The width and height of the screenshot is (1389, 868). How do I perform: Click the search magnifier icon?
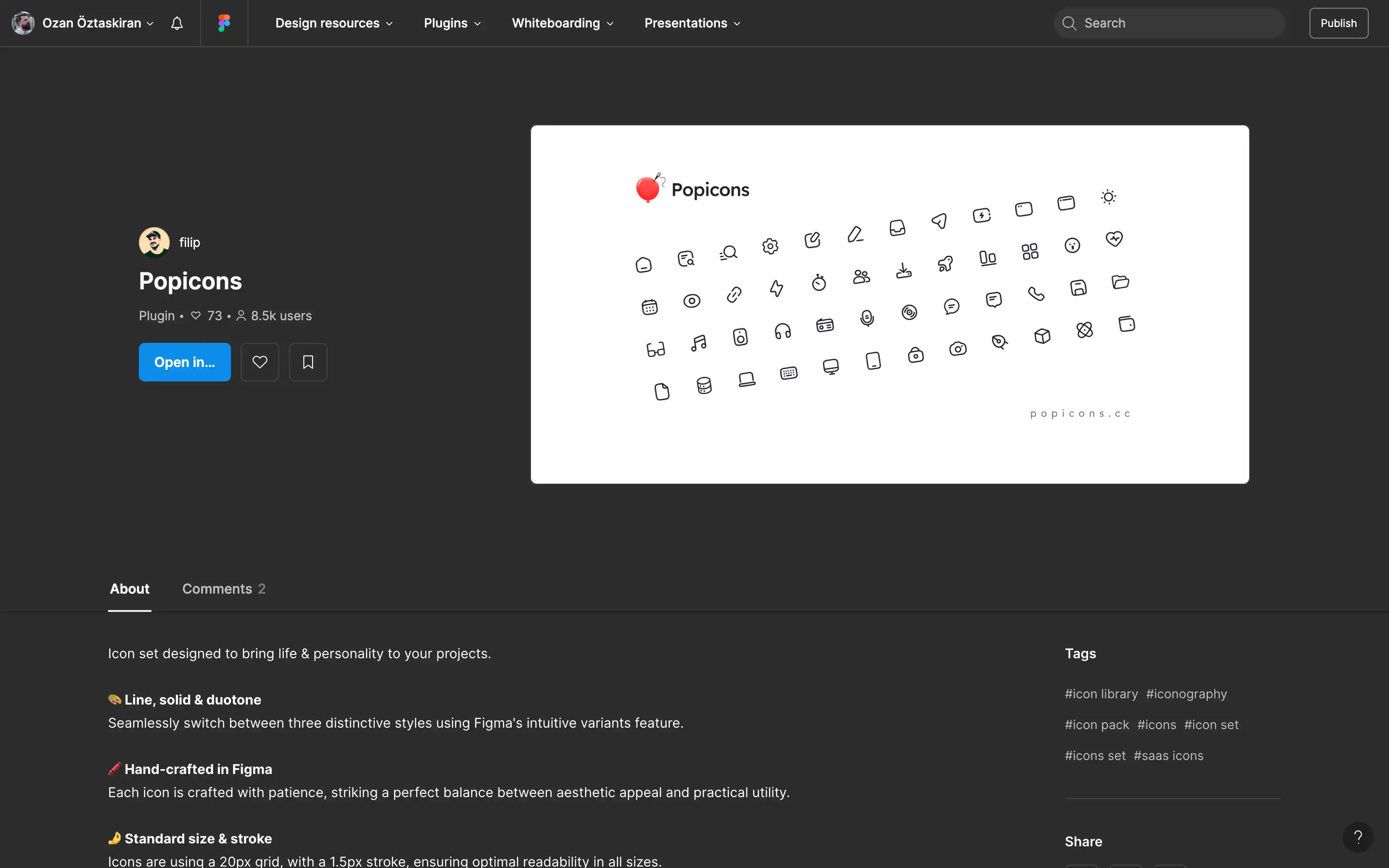pos(1069,23)
